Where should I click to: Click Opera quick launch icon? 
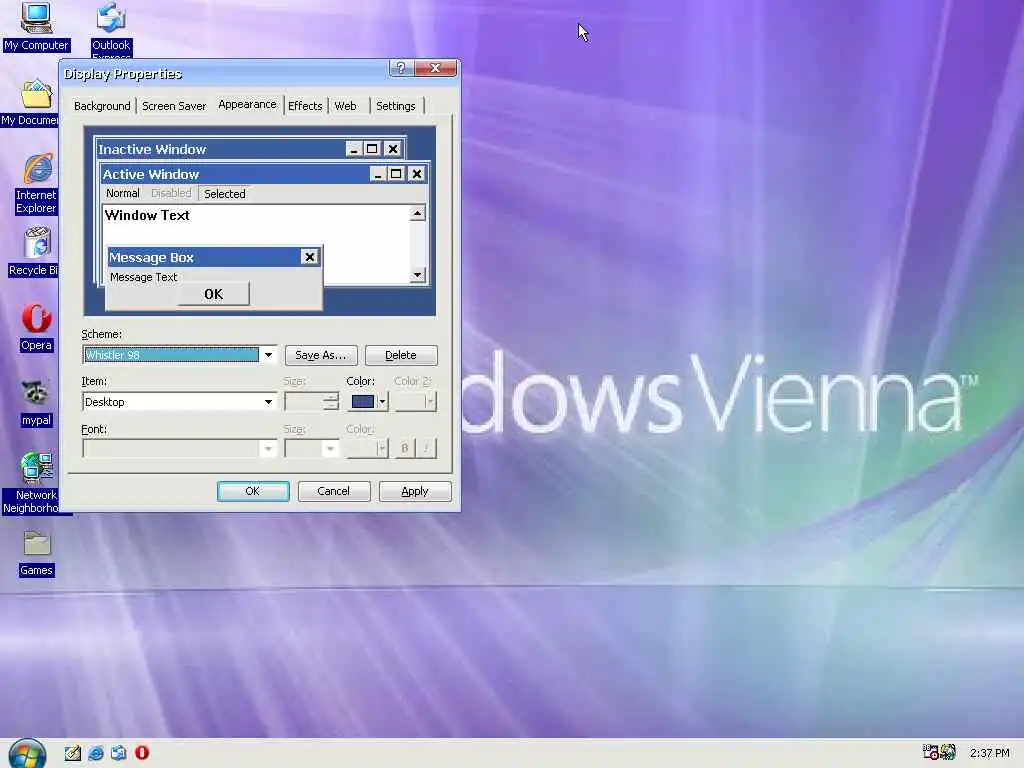coord(142,753)
